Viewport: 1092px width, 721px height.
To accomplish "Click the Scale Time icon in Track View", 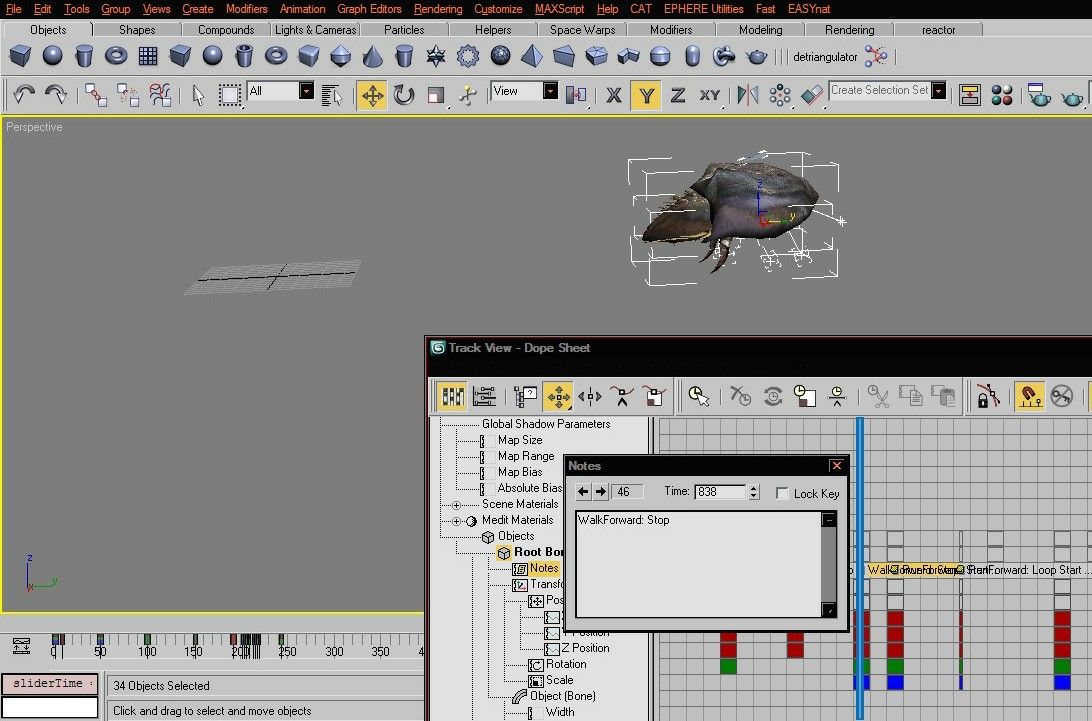I will (x=804, y=396).
